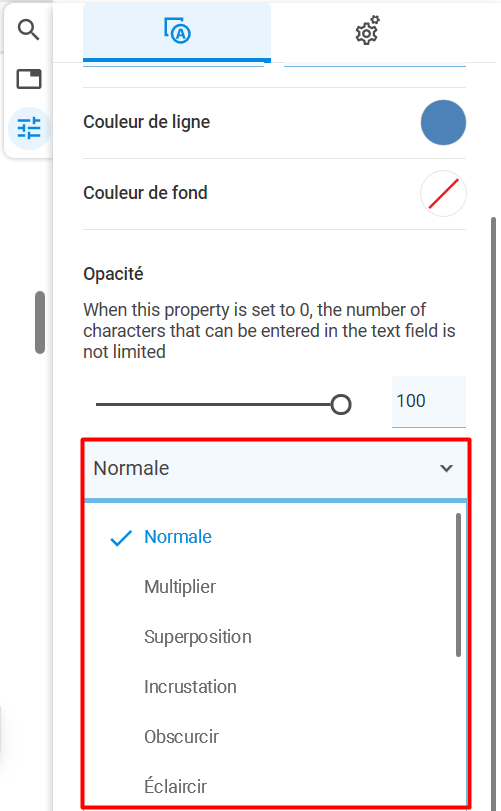Select the sliders properties icon
501x811 pixels.
click(29, 128)
